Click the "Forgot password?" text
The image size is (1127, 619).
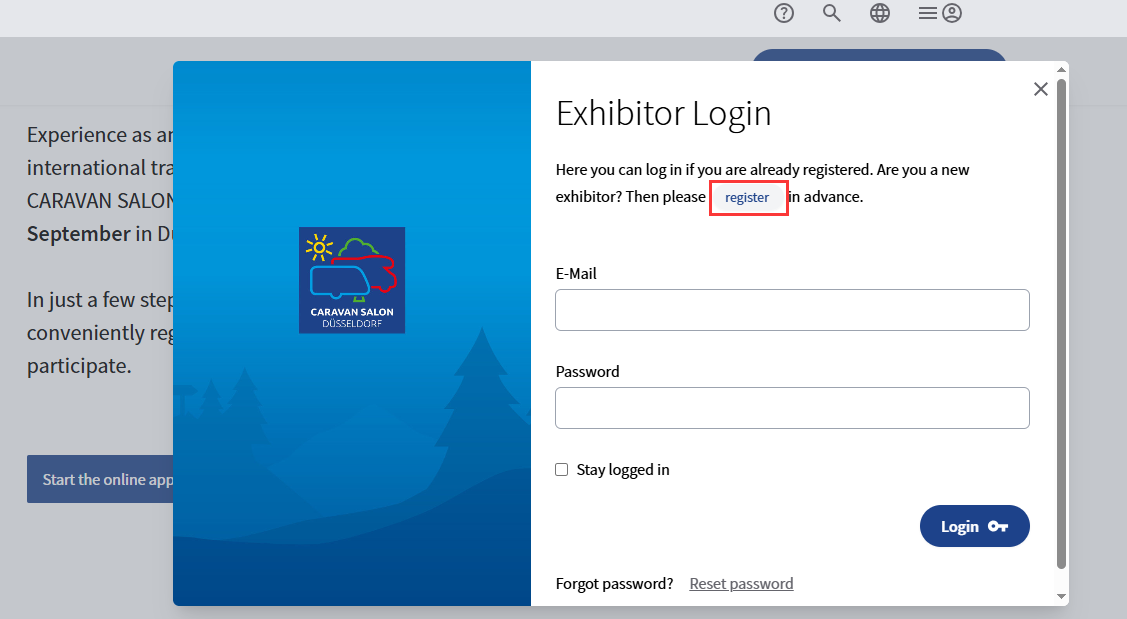click(x=614, y=584)
